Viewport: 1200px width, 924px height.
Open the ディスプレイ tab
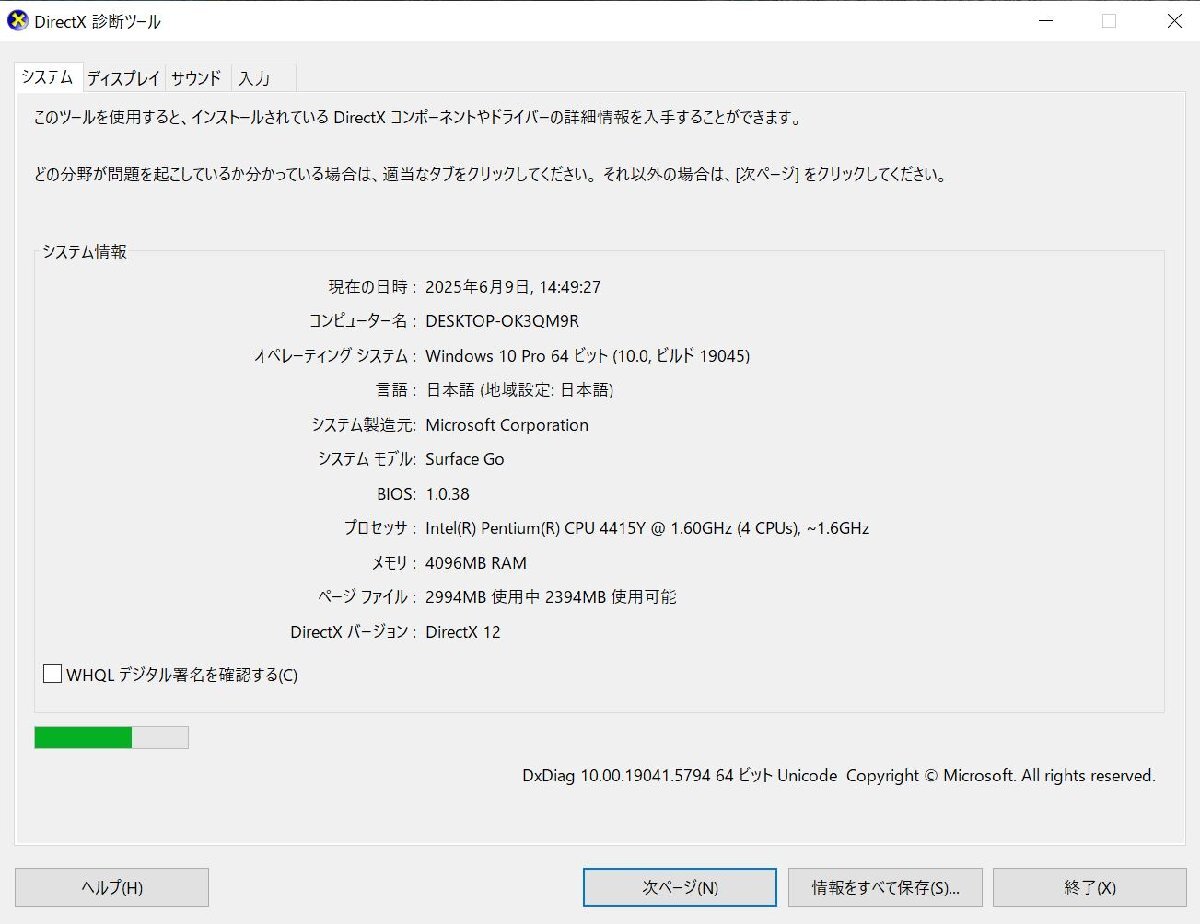click(x=123, y=78)
